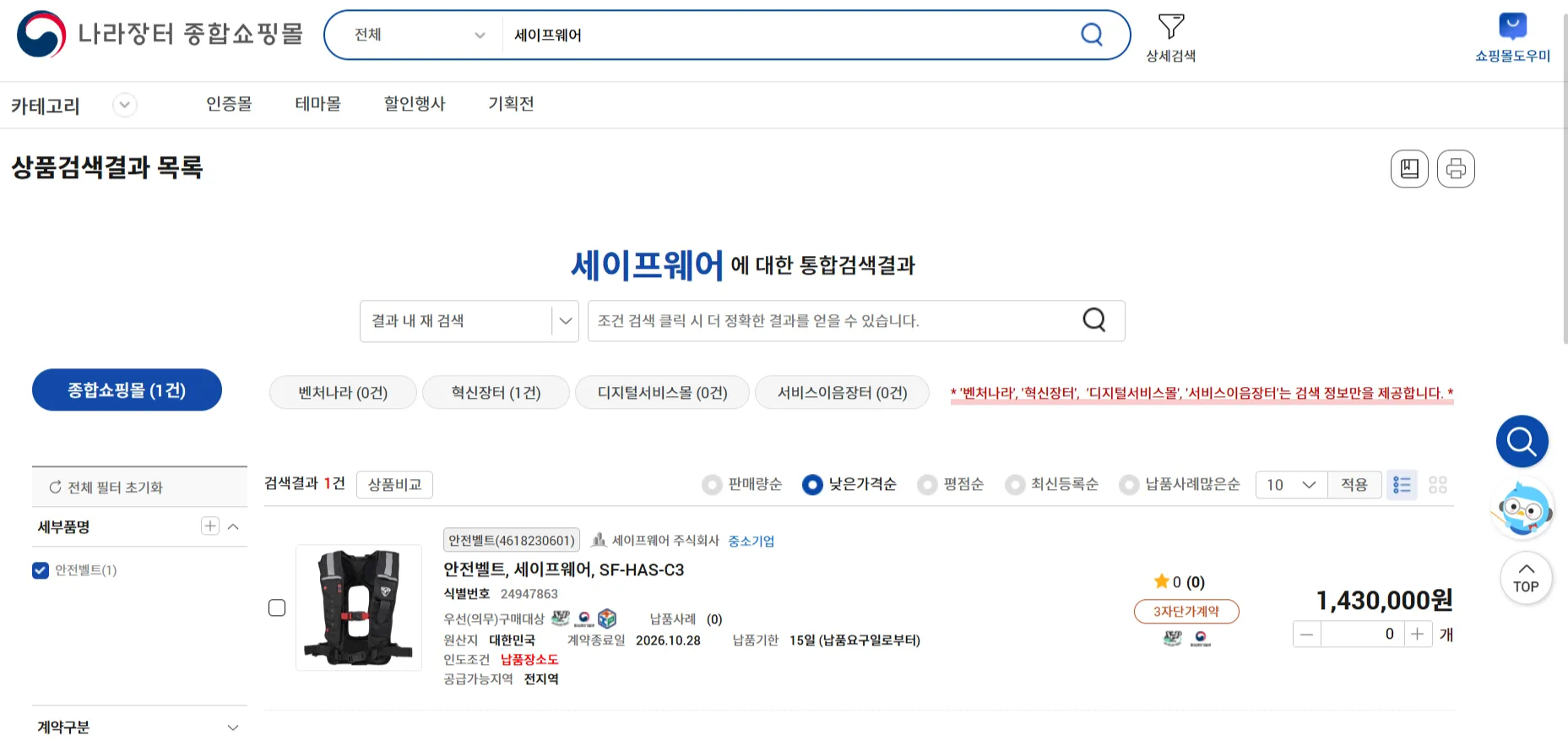
Task: Click the 상품비교 button
Action: [x=394, y=484]
